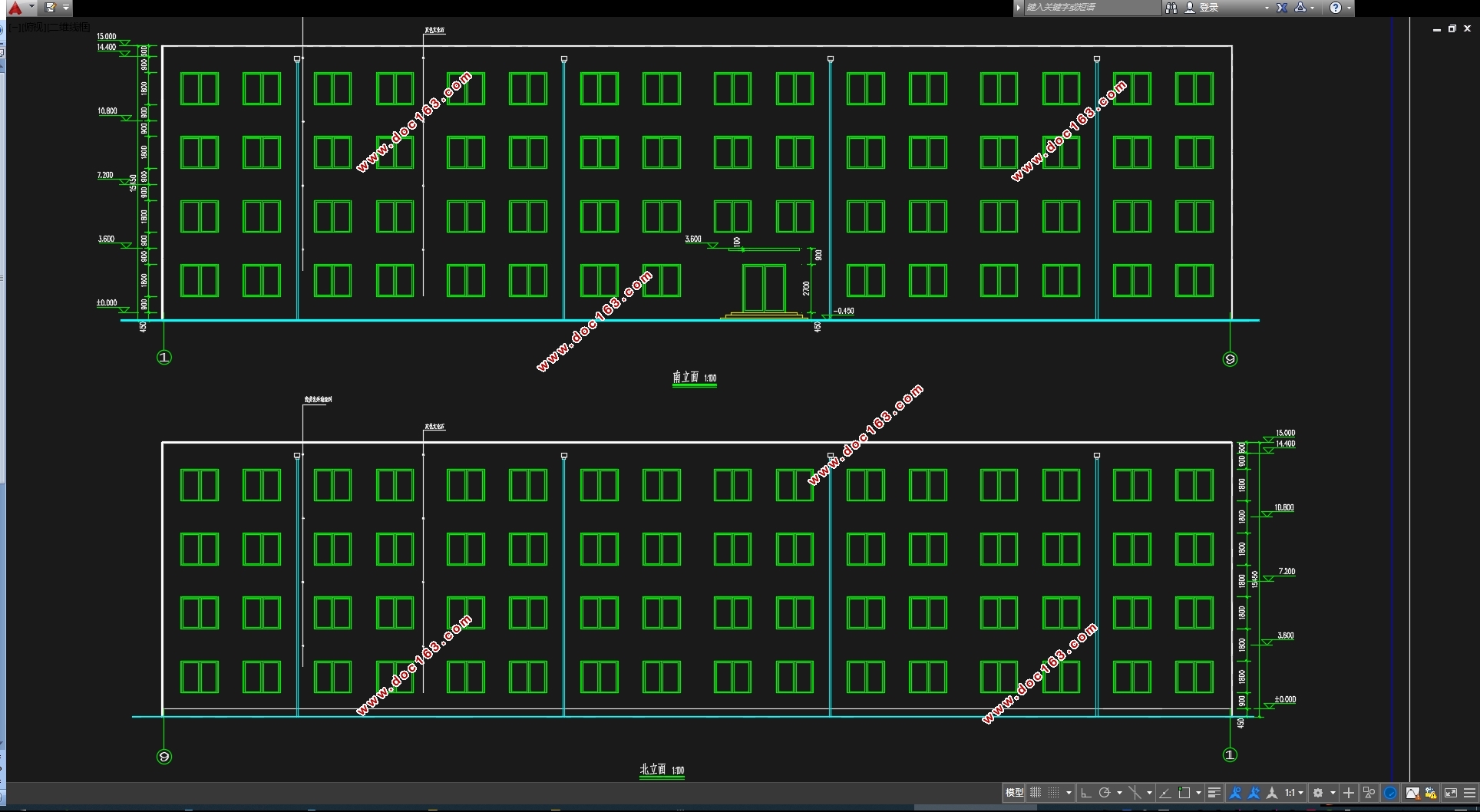Minimize the drawing document window
The width and height of the screenshot is (1480, 812).
1437,29
